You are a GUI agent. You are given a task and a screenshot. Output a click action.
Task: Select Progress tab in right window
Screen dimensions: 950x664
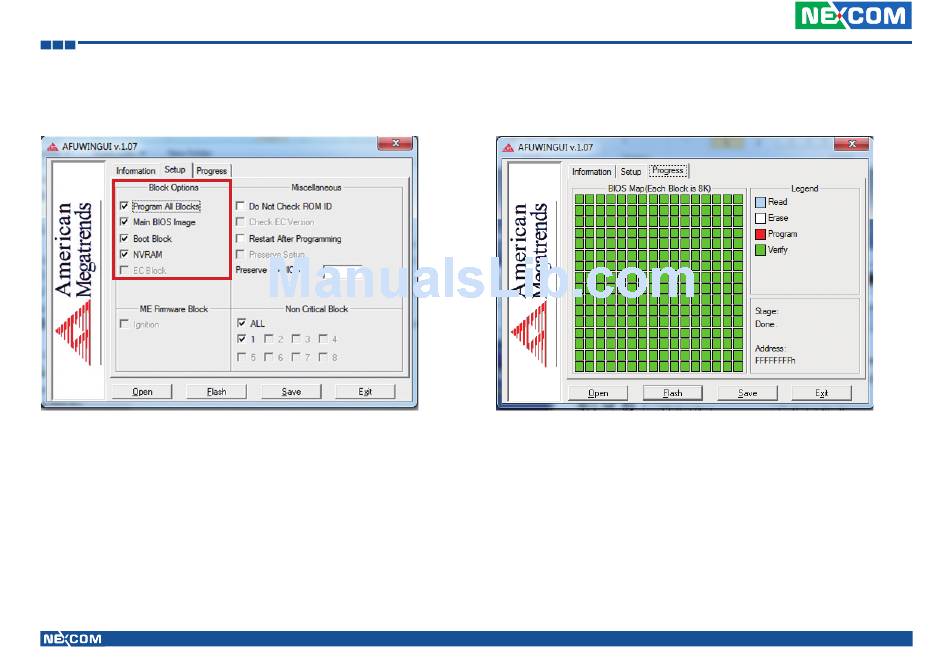coord(668,170)
